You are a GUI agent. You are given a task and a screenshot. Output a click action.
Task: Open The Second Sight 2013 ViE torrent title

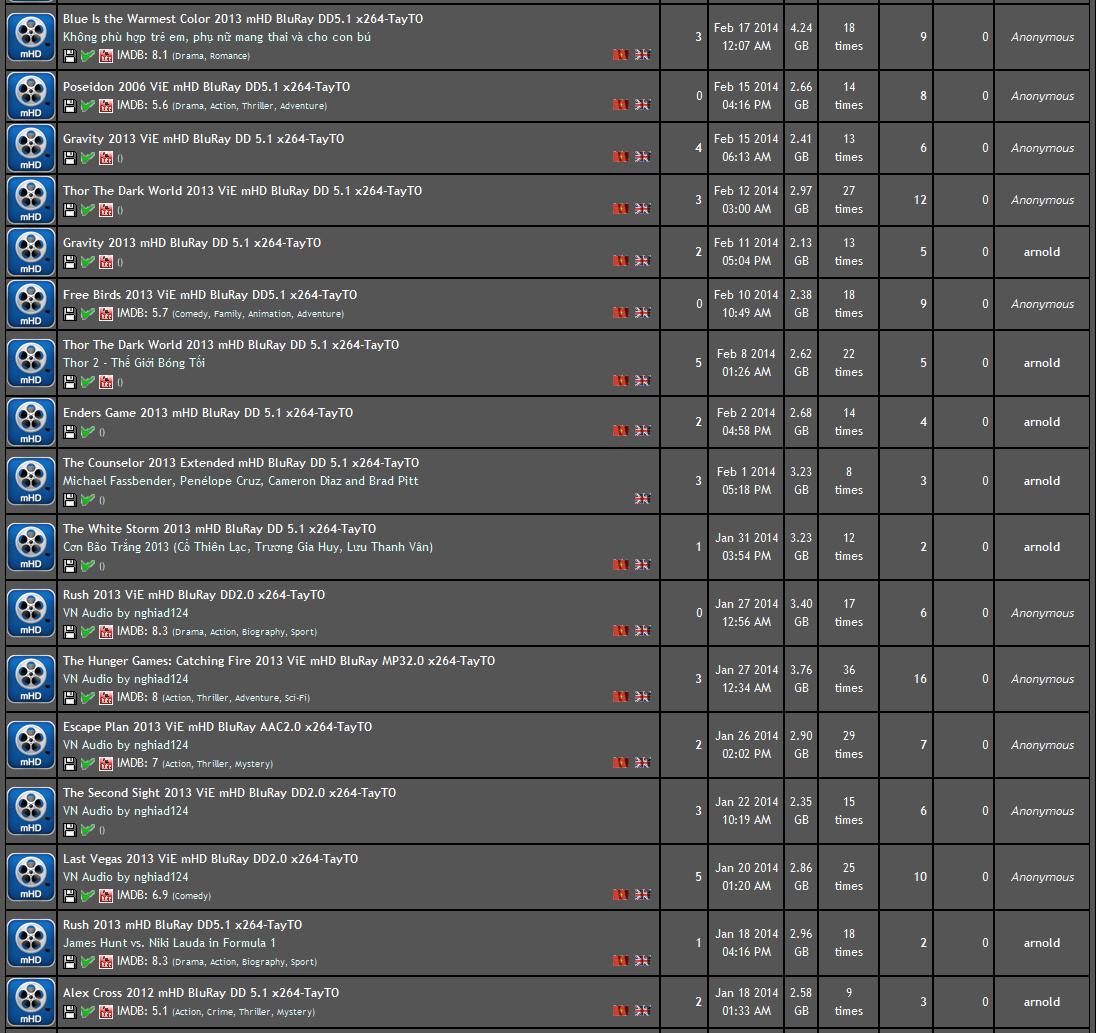coord(229,793)
